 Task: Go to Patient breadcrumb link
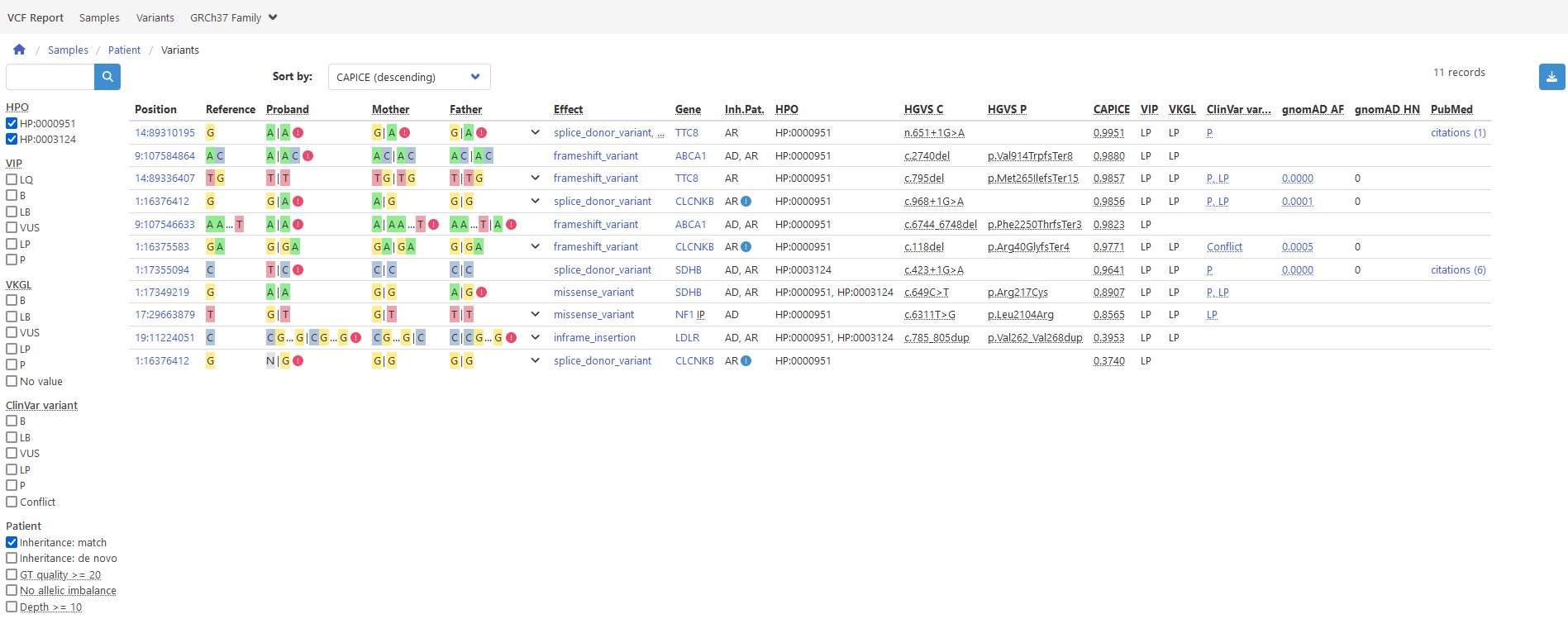124,50
